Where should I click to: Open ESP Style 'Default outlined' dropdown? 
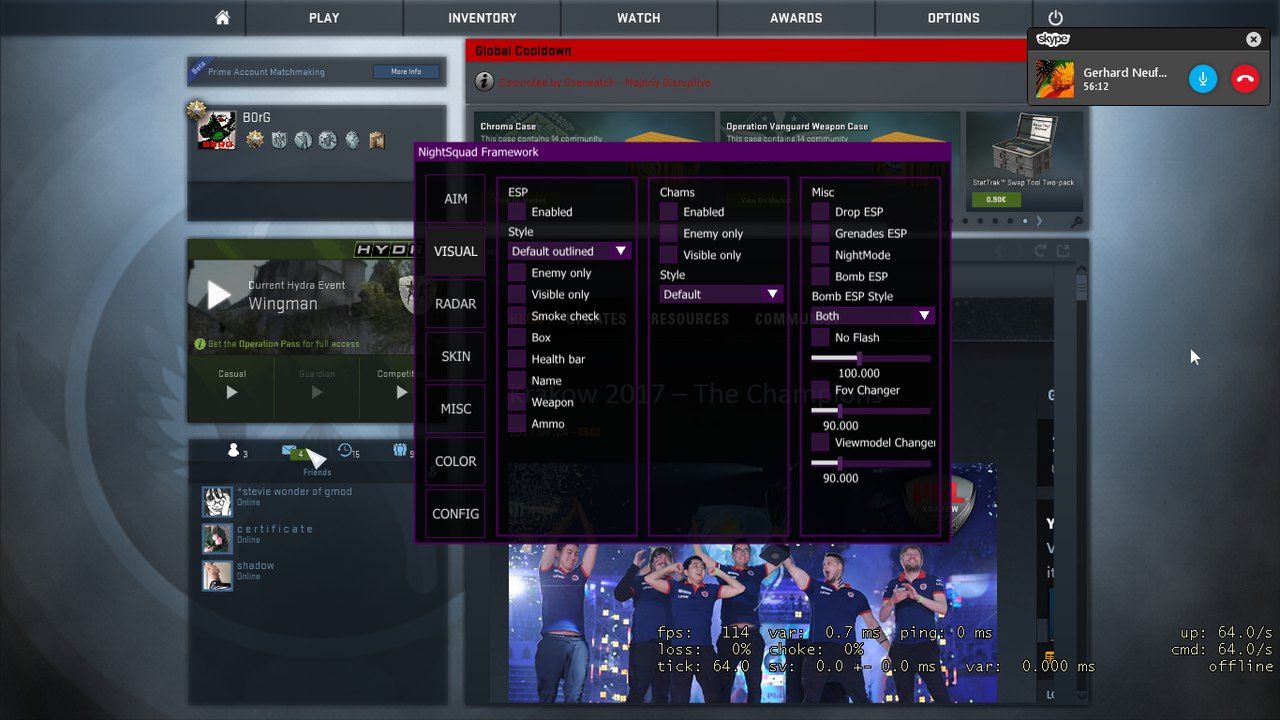pos(569,251)
